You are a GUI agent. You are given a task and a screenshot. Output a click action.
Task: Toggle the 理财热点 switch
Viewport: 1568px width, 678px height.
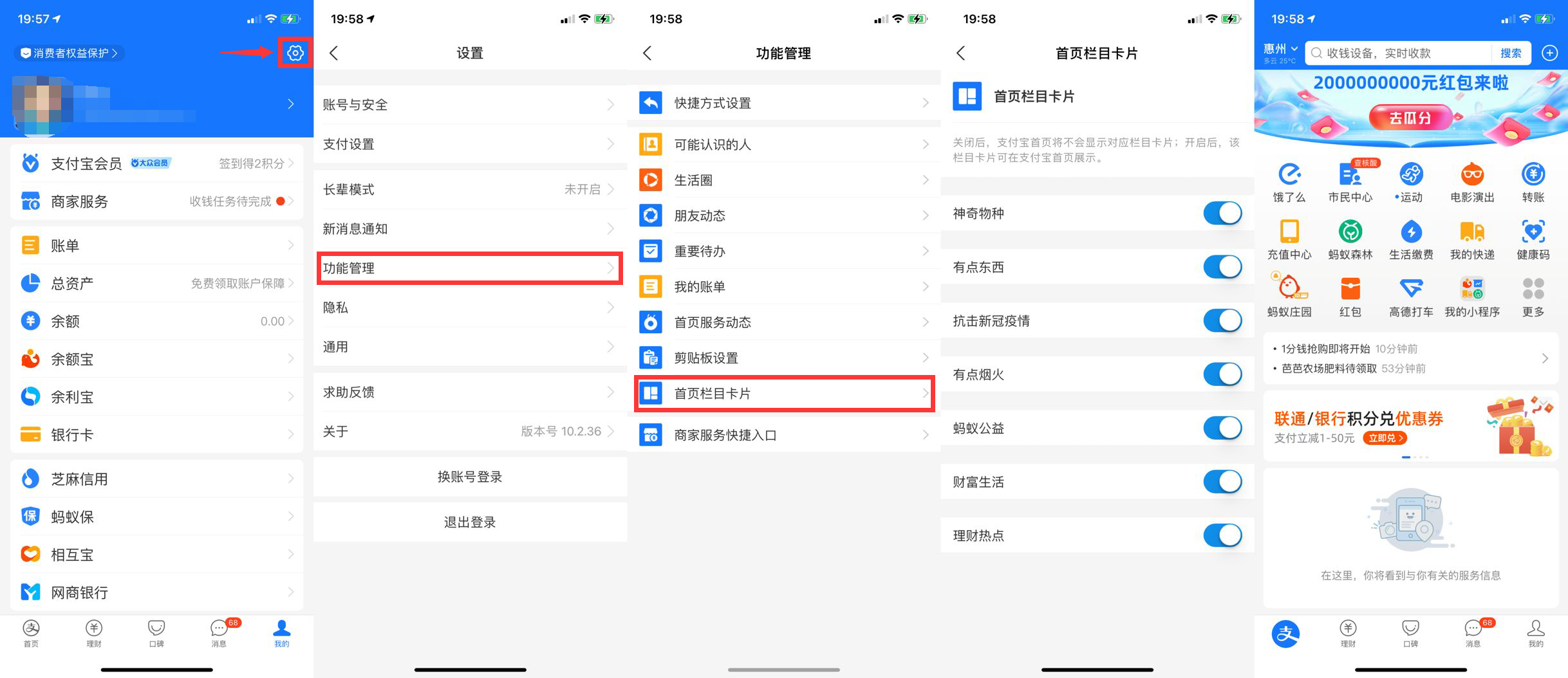[1222, 535]
